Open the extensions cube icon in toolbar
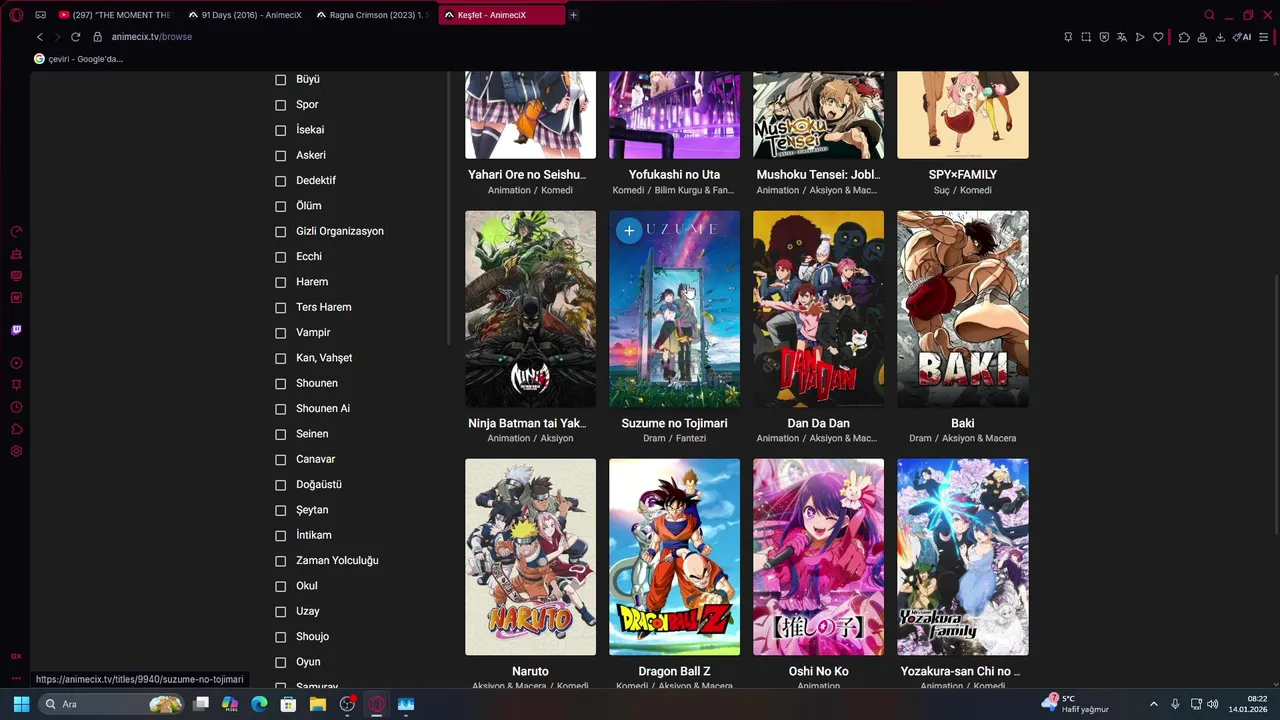 click(1184, 37)
